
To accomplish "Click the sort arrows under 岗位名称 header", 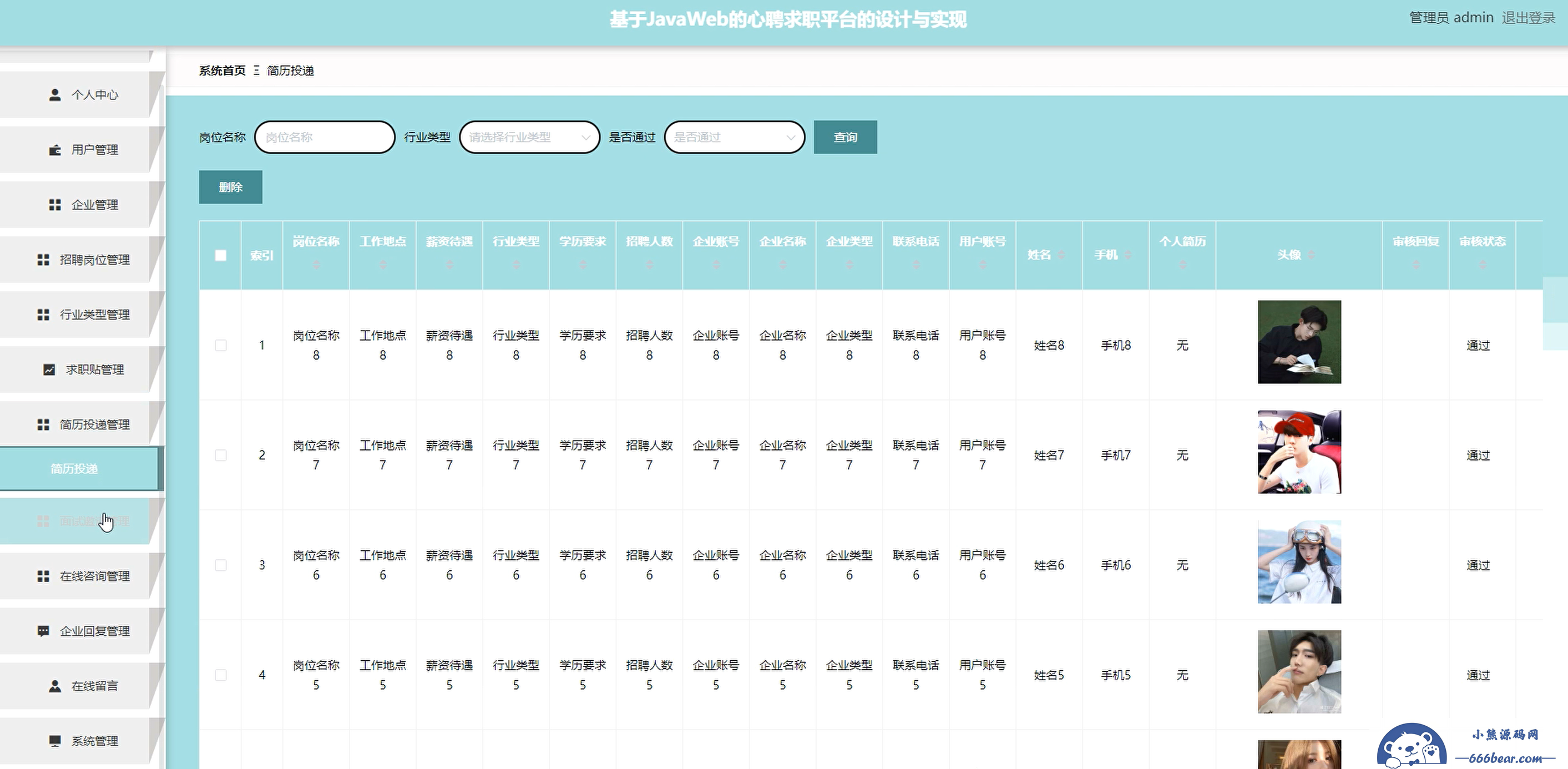I will click(316, 265).
